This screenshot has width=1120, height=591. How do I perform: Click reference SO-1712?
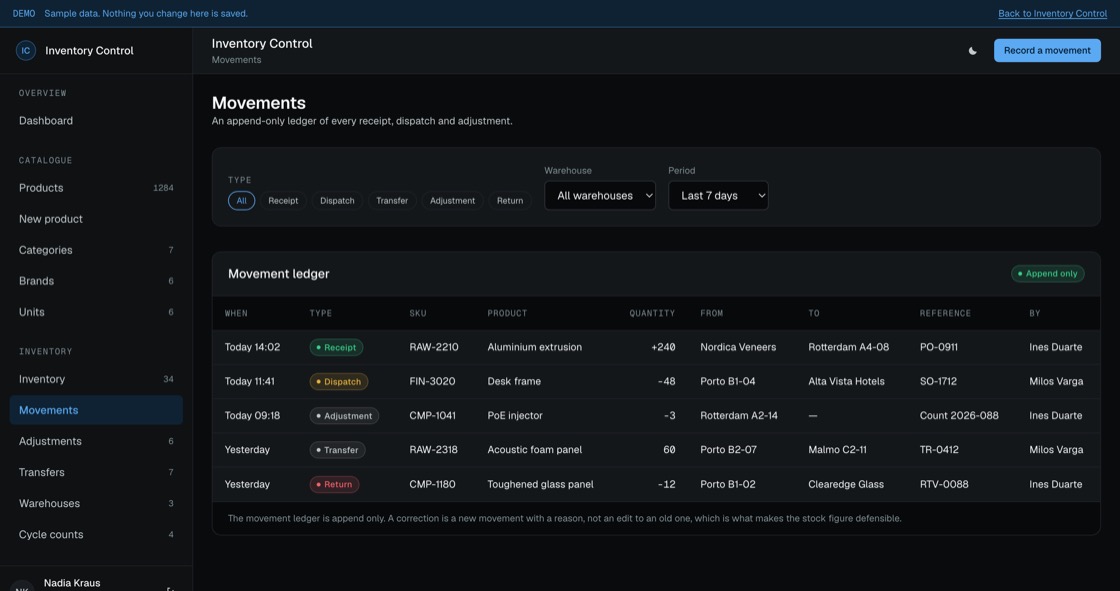tap(938, 382)
